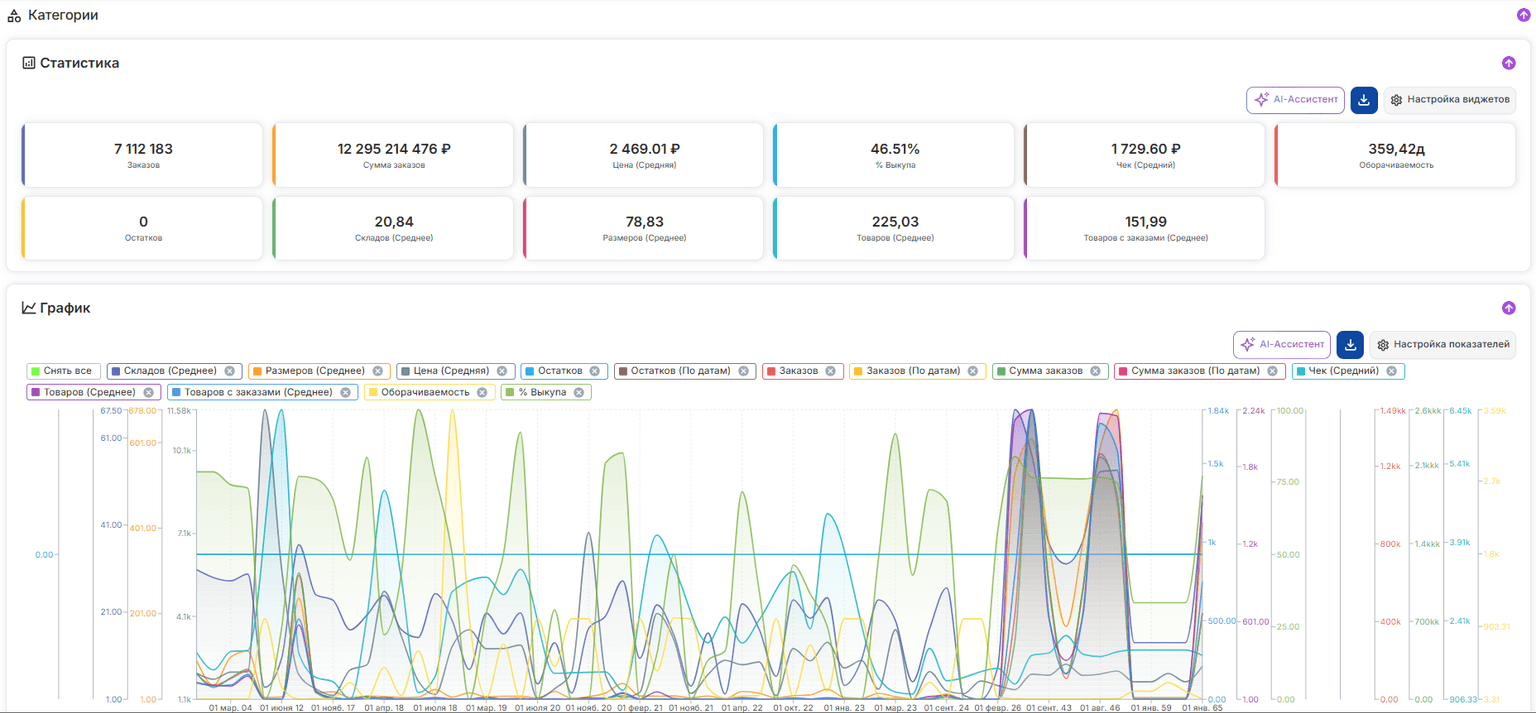Remove the Заказов series via x icon
The image size is (1536, 713).
[x=831, y=371]
